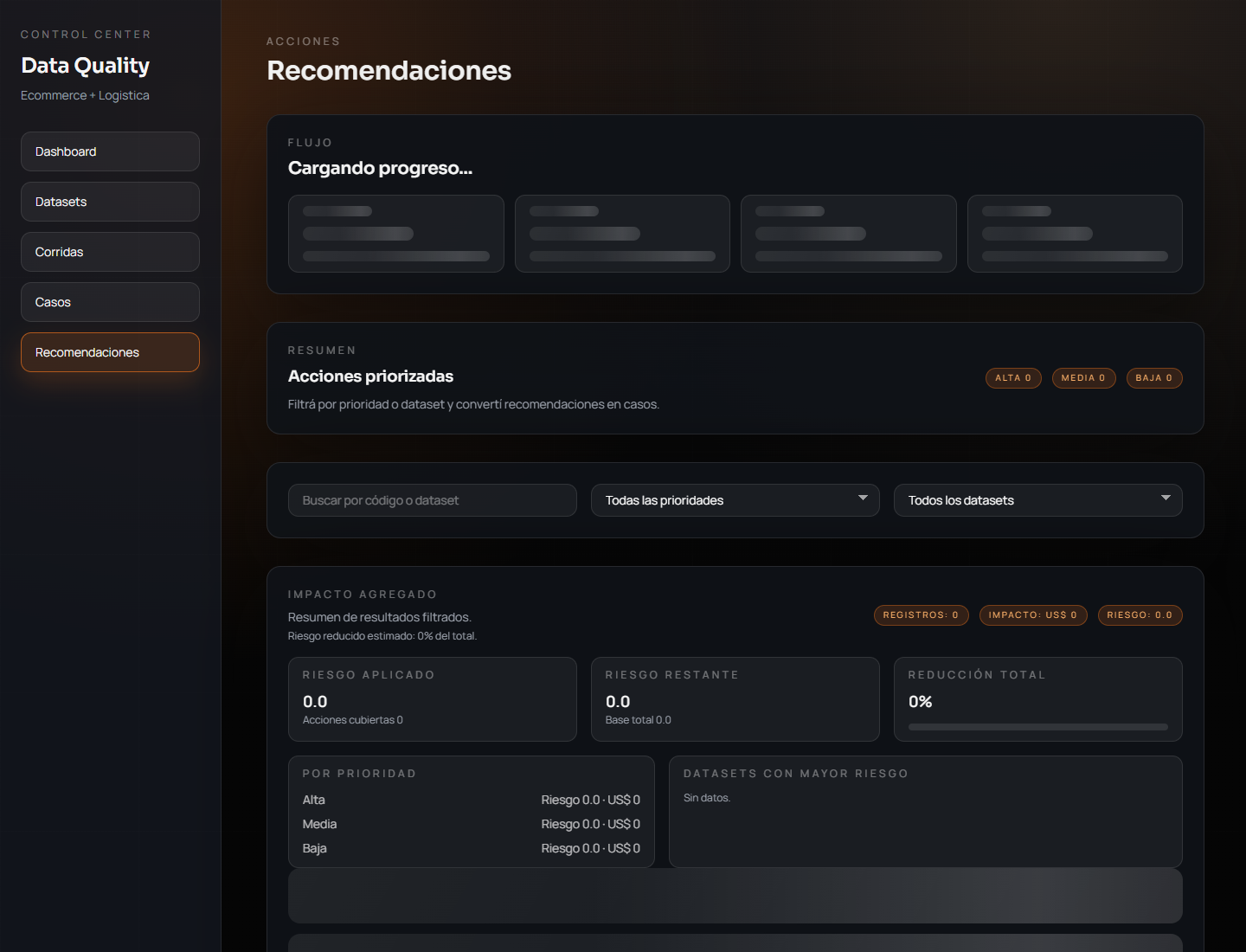Image resolution: width=1246 pixels, height=952 pixels.
Task: Click the Data Quality header title
Action: (x=85, y=65)
